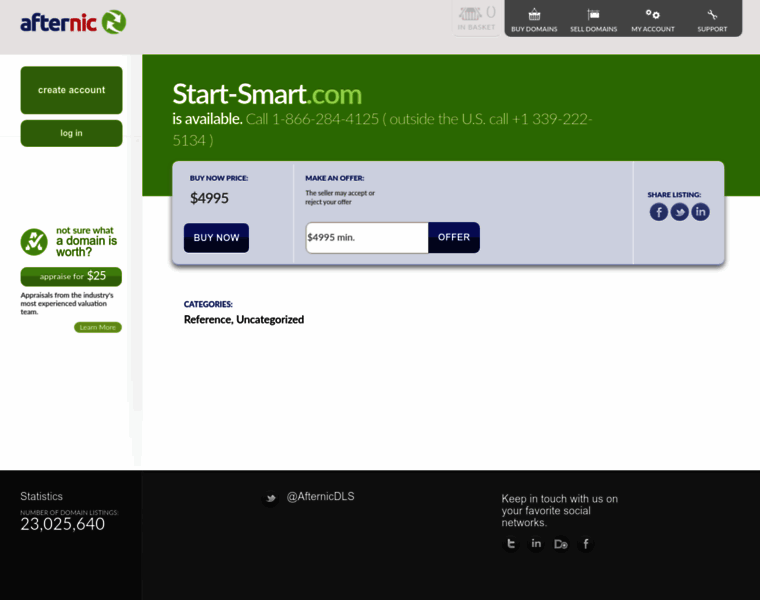The image size is (760, 600).
Task: Click the Buy Now button
Action: 216,237
